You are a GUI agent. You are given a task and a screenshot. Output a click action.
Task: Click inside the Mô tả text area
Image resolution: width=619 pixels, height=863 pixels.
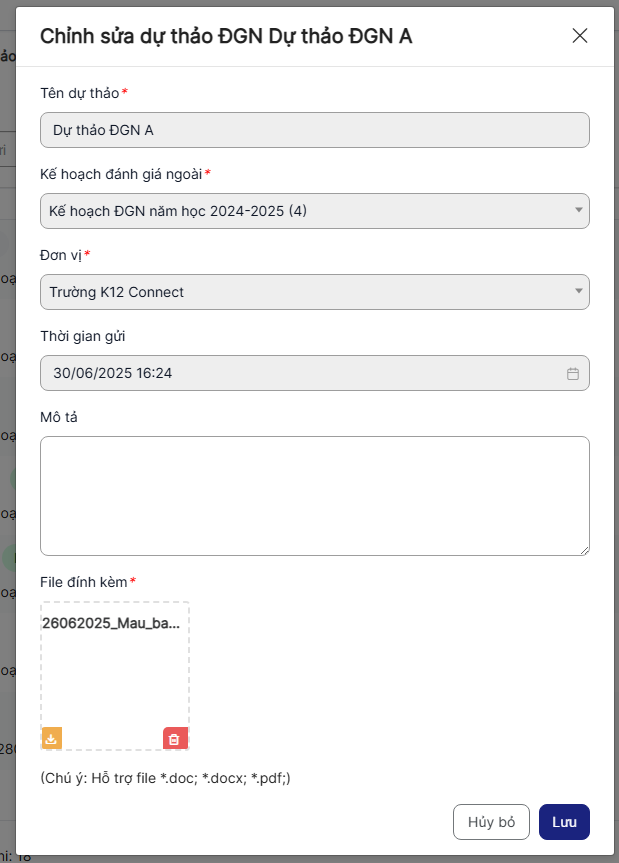[314, 495]
